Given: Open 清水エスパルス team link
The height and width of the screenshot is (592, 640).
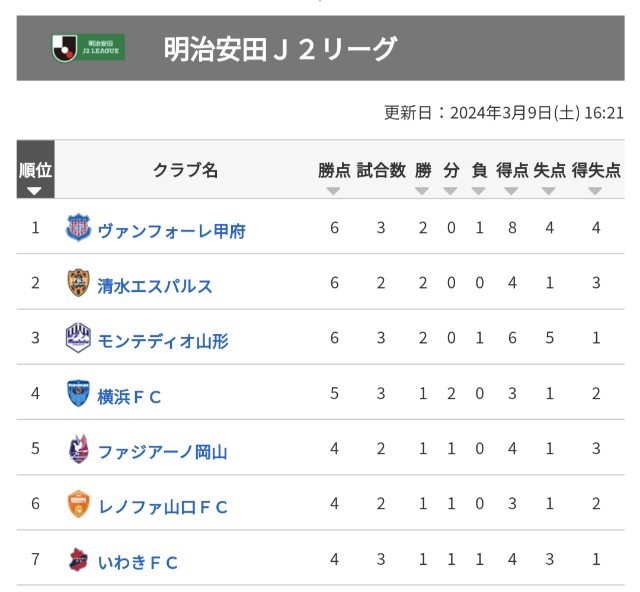Looking at the screenshot, I should (155, 286).
